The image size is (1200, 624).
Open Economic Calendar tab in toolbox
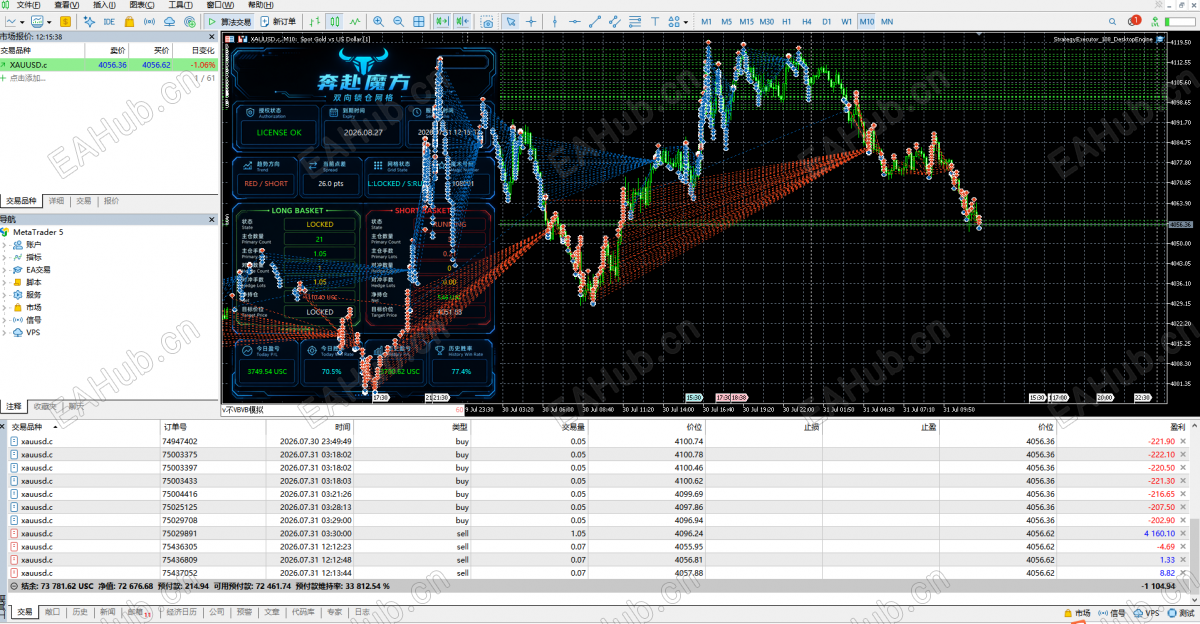tap(181, 612)
